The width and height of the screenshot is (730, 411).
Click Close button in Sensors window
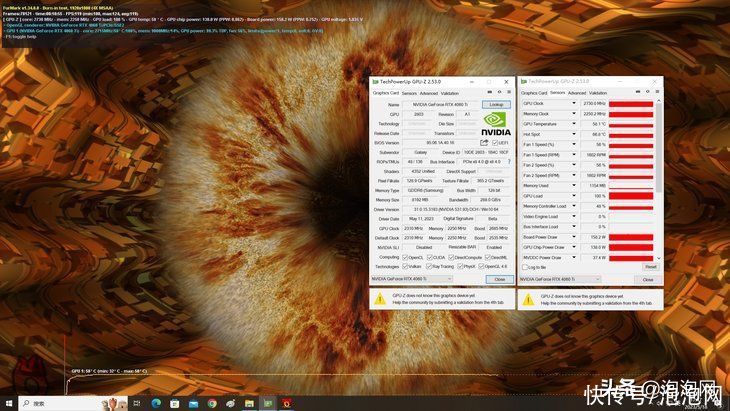point(648,280)
